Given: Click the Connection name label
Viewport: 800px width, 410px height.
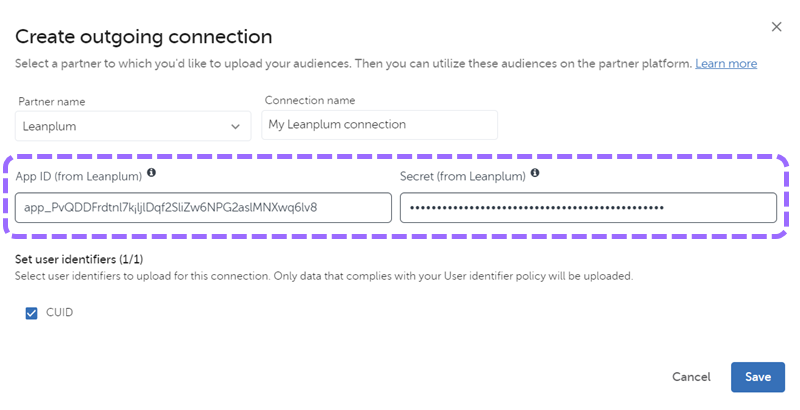Looking at the screenshot, I should point(310,100).
